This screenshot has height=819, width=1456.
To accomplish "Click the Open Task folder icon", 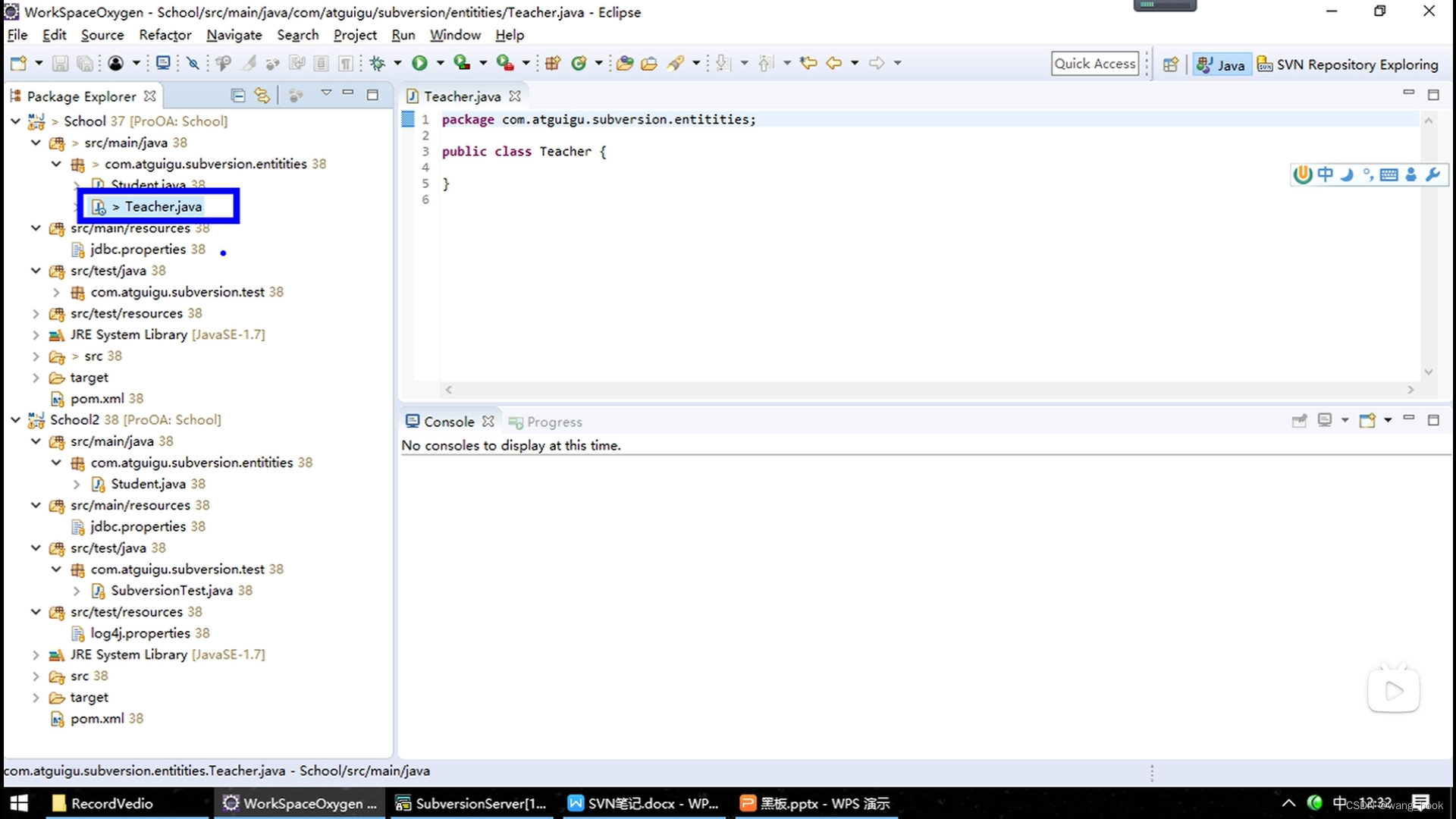I will [649, 63].
